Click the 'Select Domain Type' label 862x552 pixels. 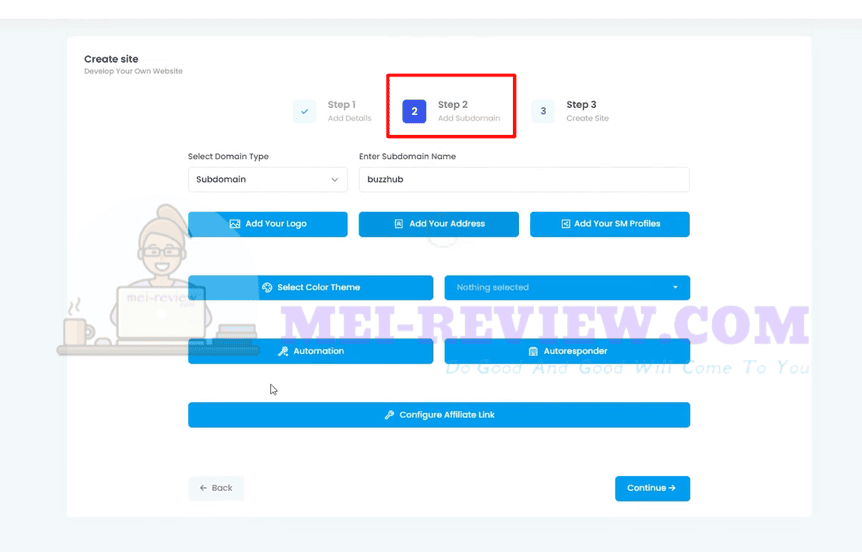(x=228, y=157)
